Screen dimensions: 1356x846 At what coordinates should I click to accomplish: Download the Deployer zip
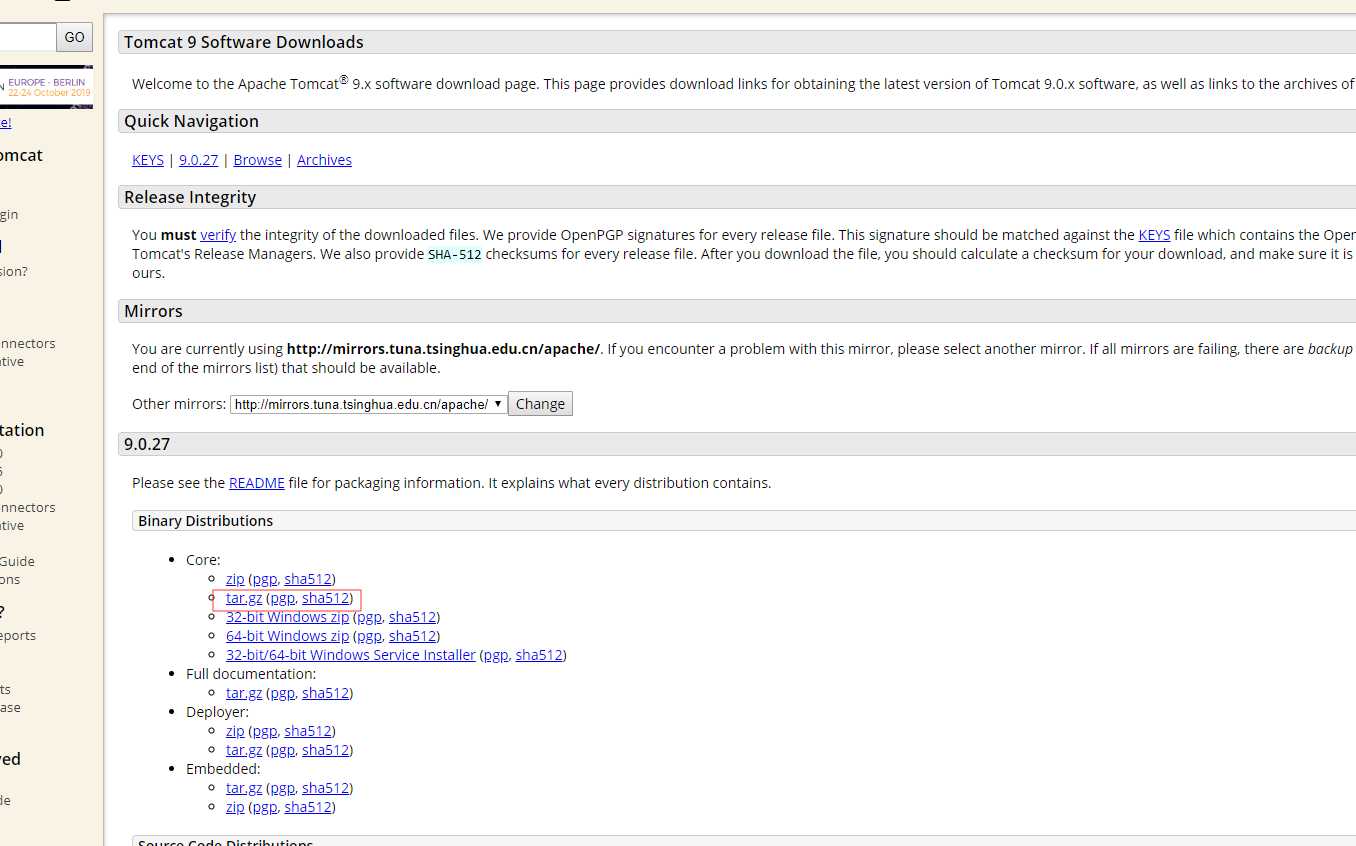click(x=235, y=731)
